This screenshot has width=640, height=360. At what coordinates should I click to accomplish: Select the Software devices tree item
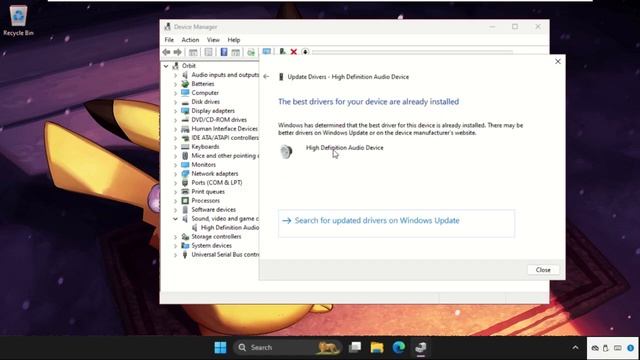213,209
